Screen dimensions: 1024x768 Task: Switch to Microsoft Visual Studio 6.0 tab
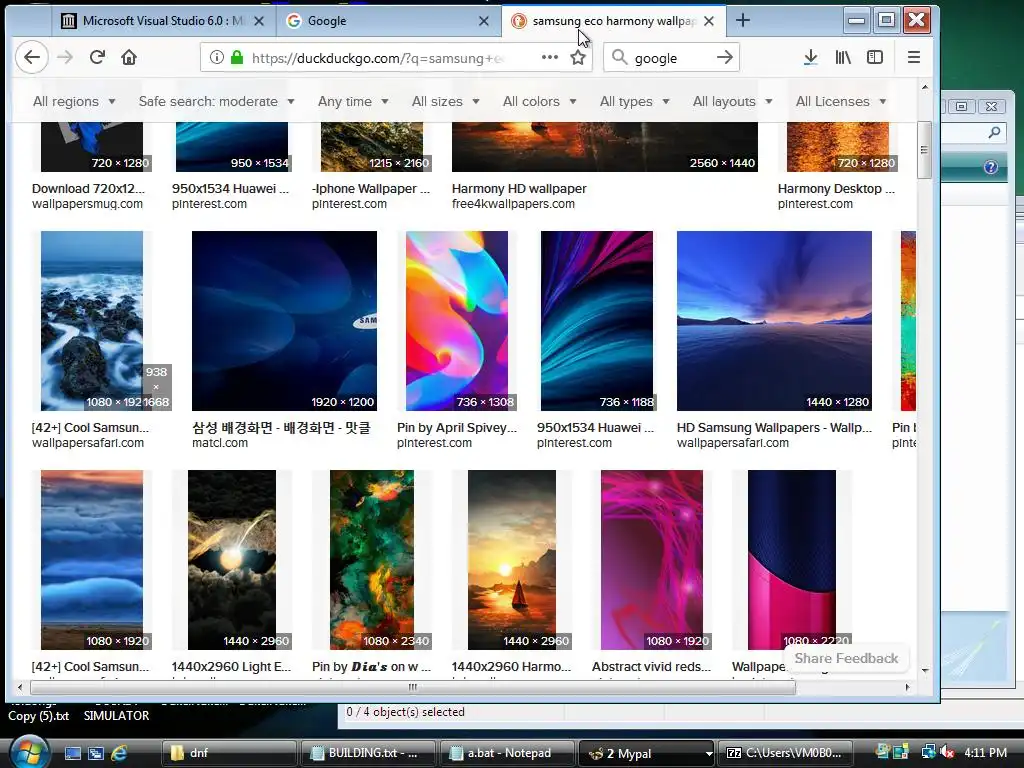(x=163, y=21)
